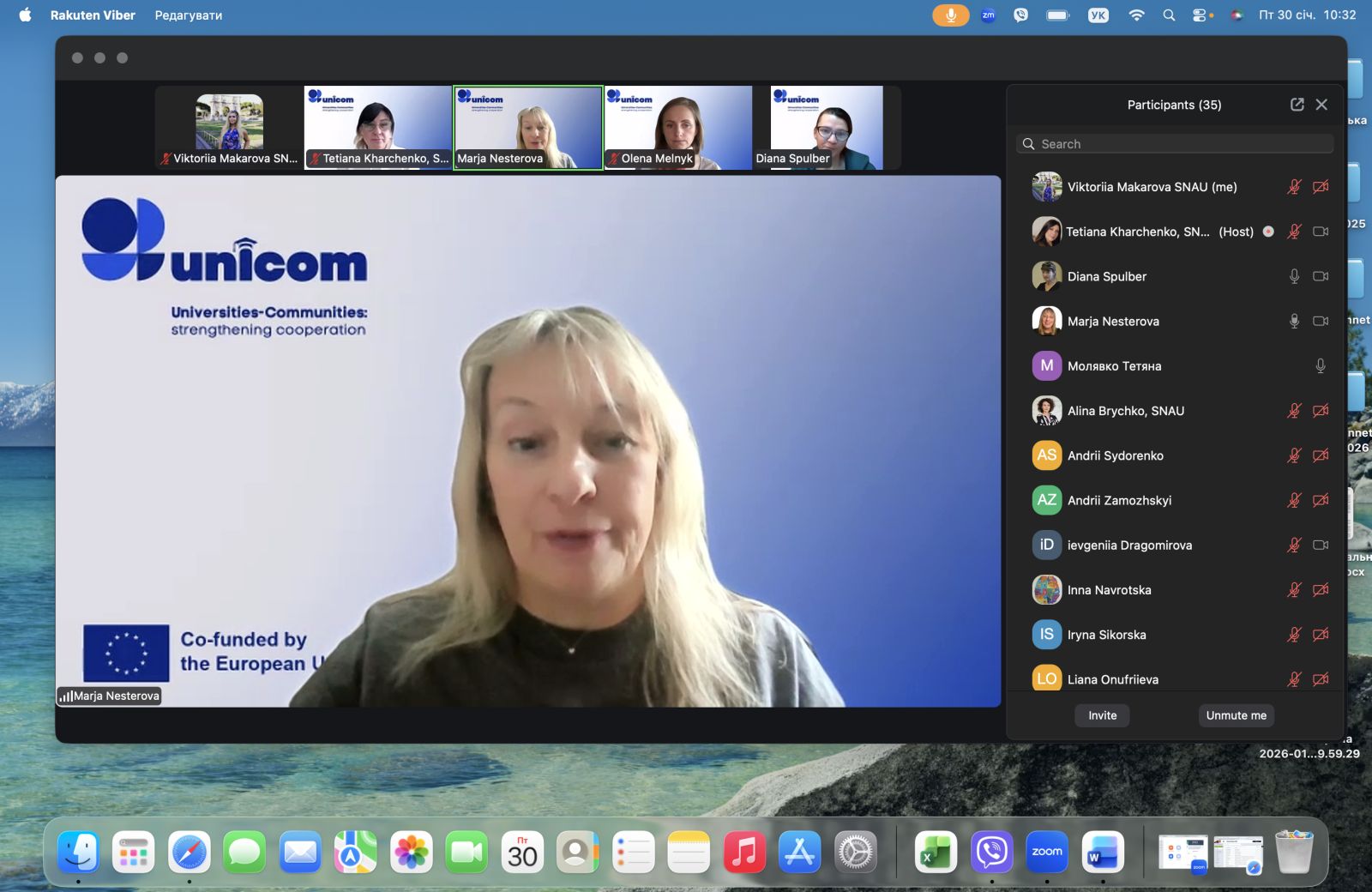
Task: Close the Participants panel
Action: [x=1321, y=105]
